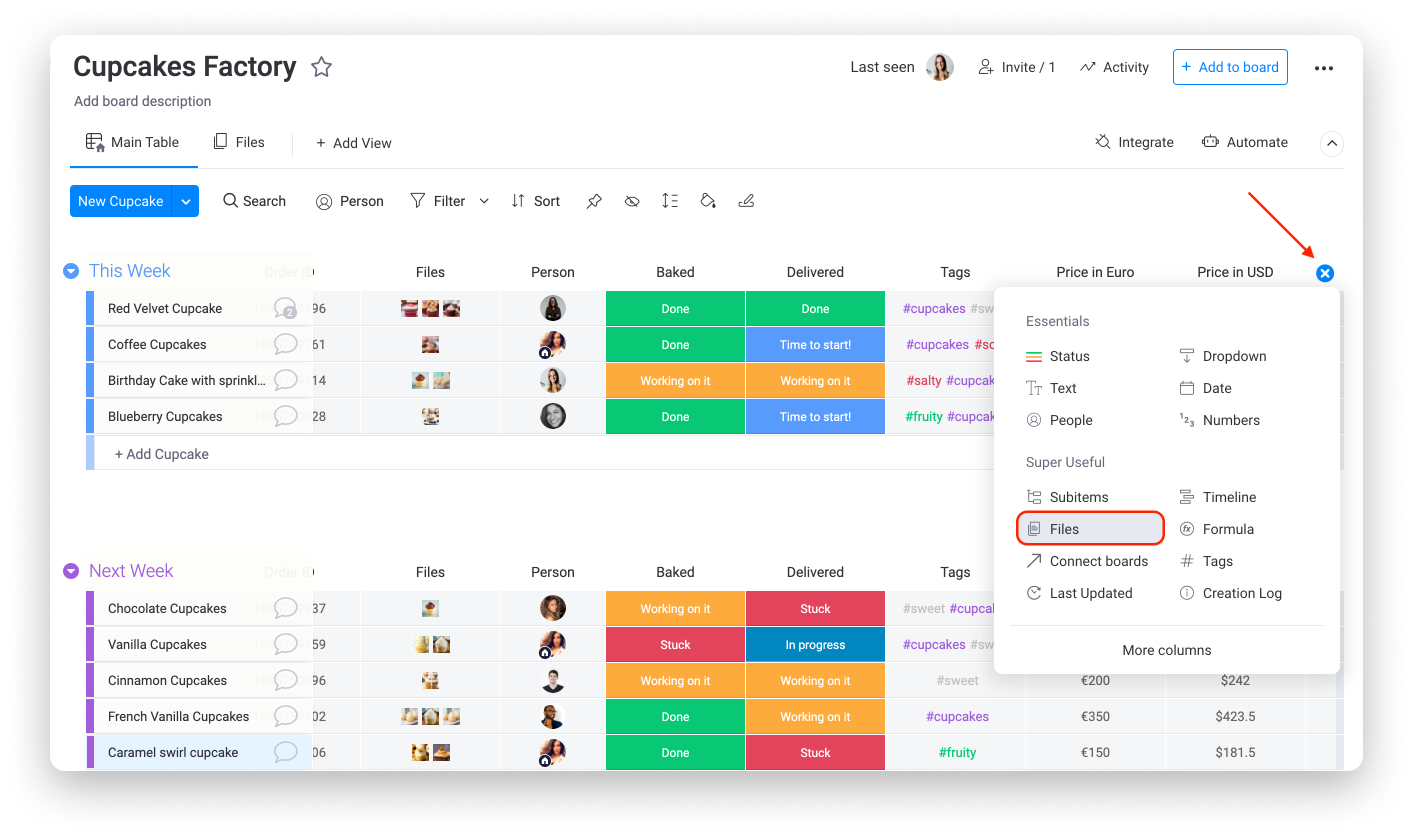Open the Person filter
The image size is (1413, 836).
350,201
